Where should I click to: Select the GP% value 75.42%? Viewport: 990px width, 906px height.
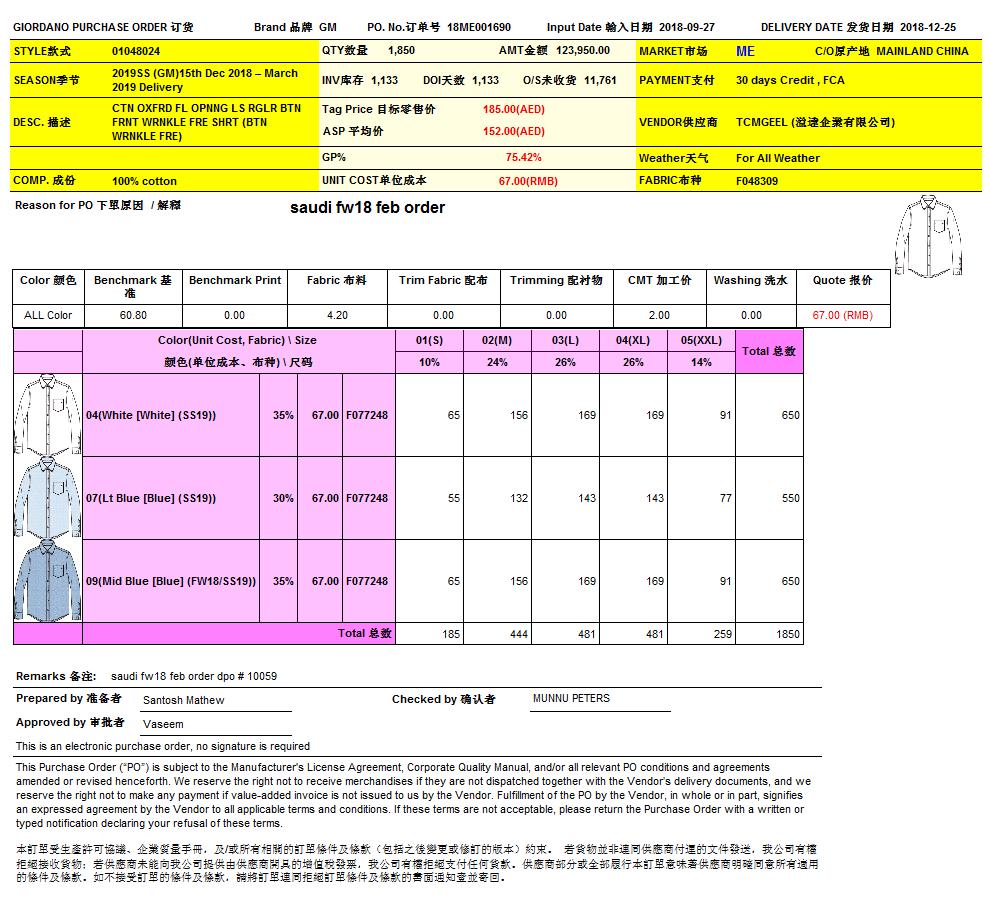coord(523,157)
